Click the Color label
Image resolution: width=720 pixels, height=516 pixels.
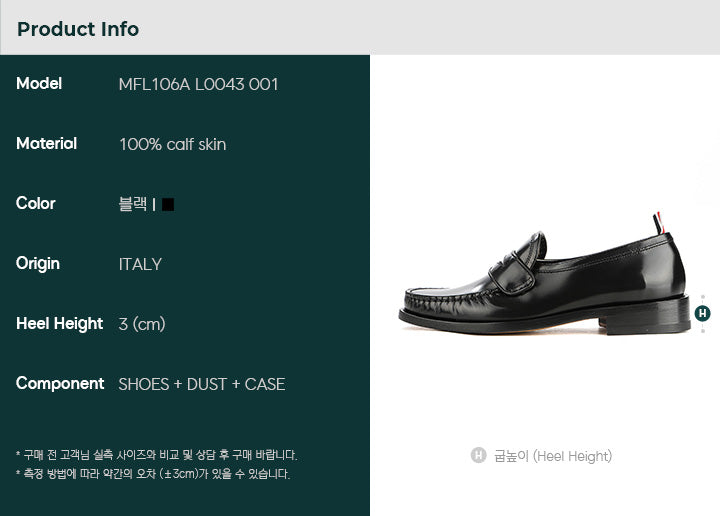35,203
